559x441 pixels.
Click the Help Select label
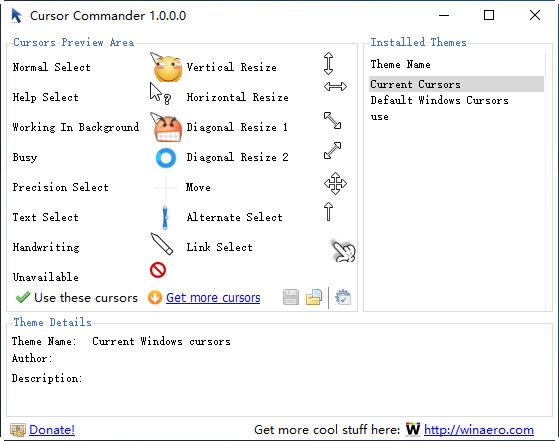(x=46, y=97)
